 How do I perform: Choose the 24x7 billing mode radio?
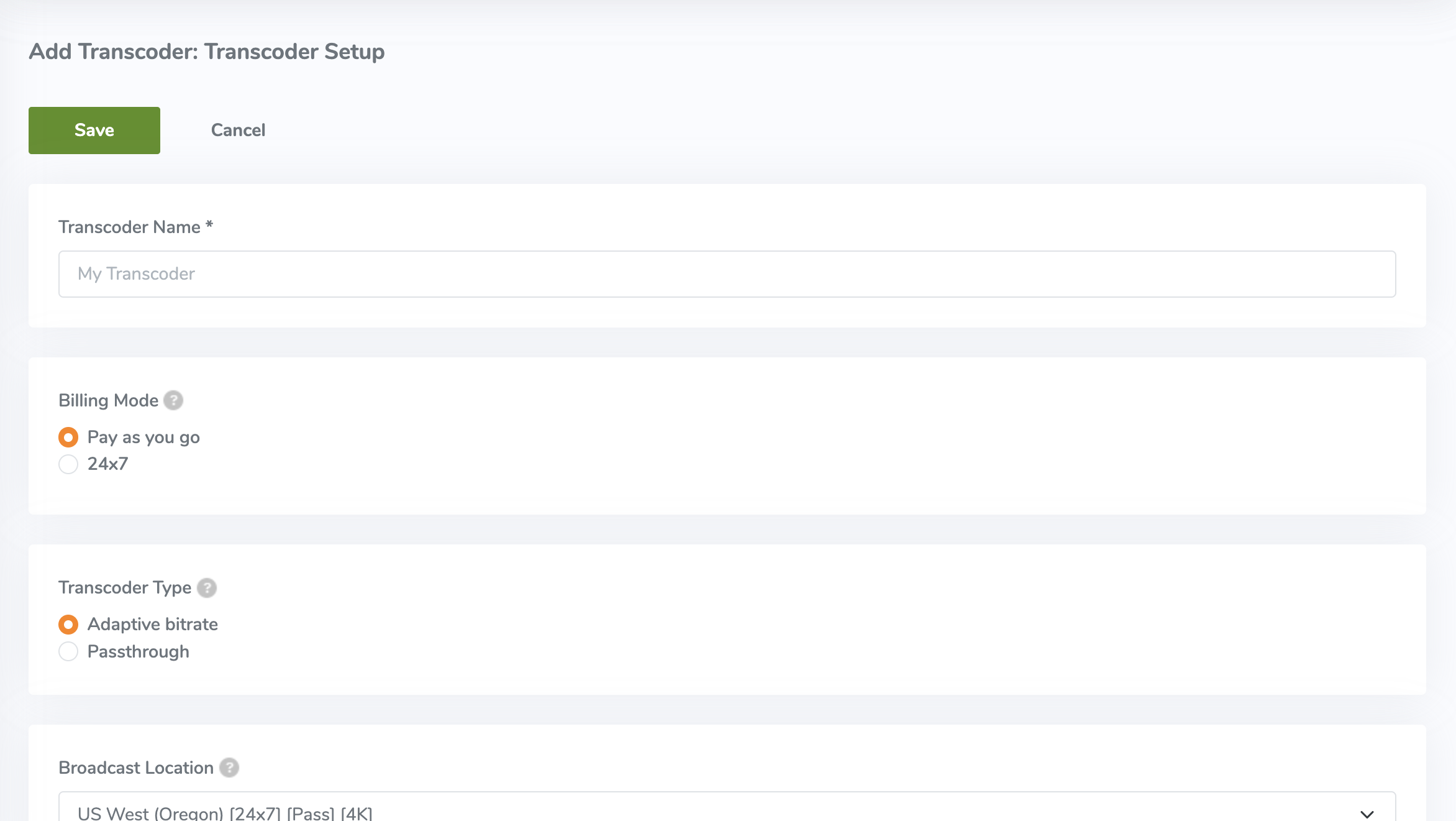coord(68,464)
